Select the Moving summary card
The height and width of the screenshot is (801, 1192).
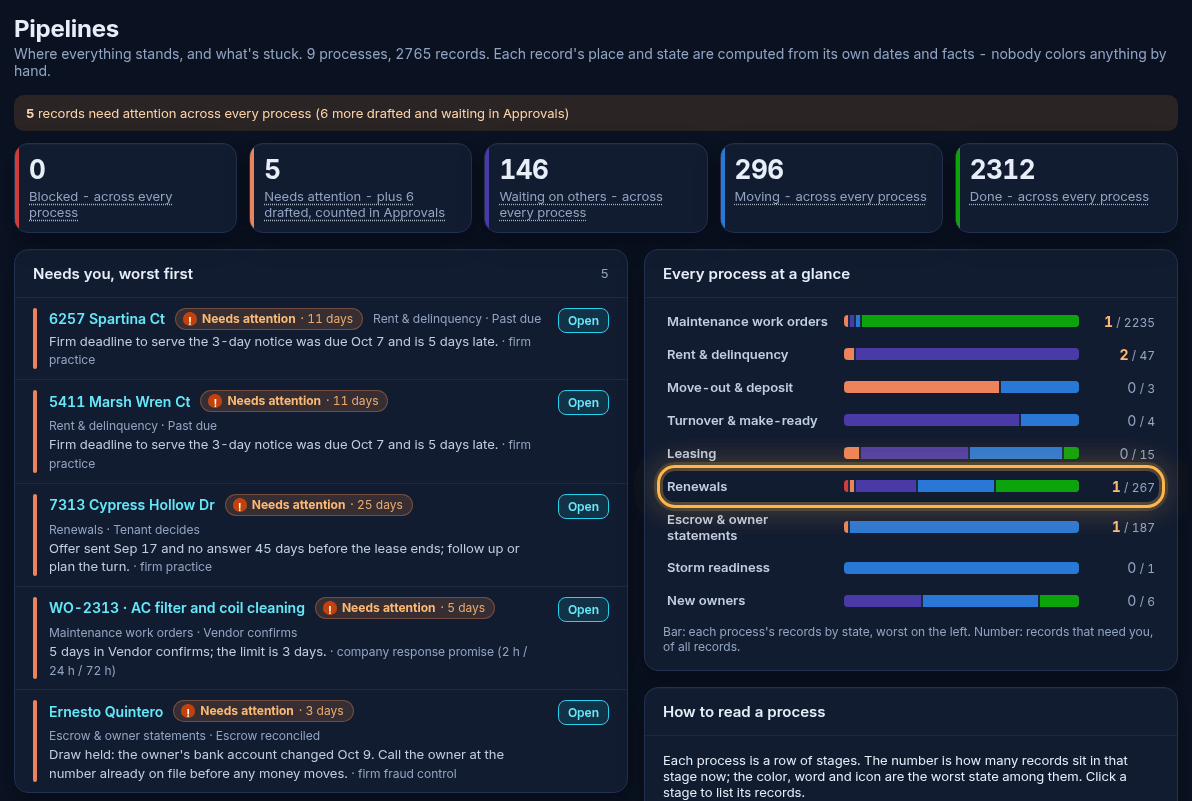(832, 188)
